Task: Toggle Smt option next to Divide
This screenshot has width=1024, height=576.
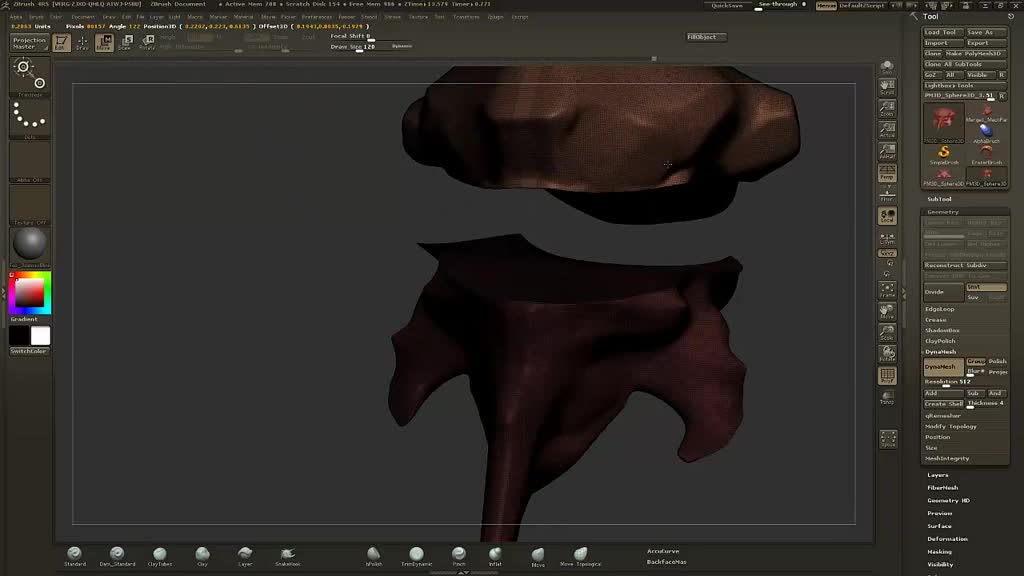Action: point(986,287)
